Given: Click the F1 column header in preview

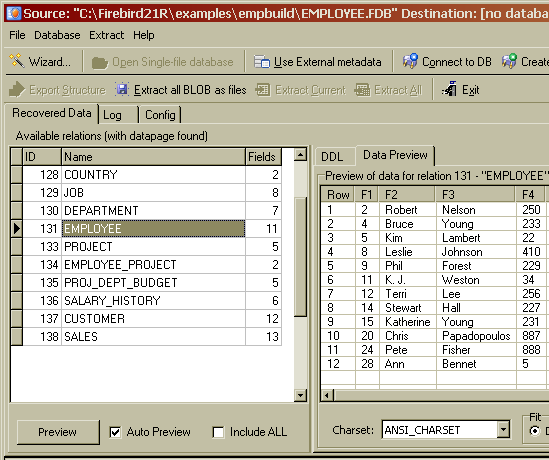Looking at the screenshot, I should coord(367,194).
